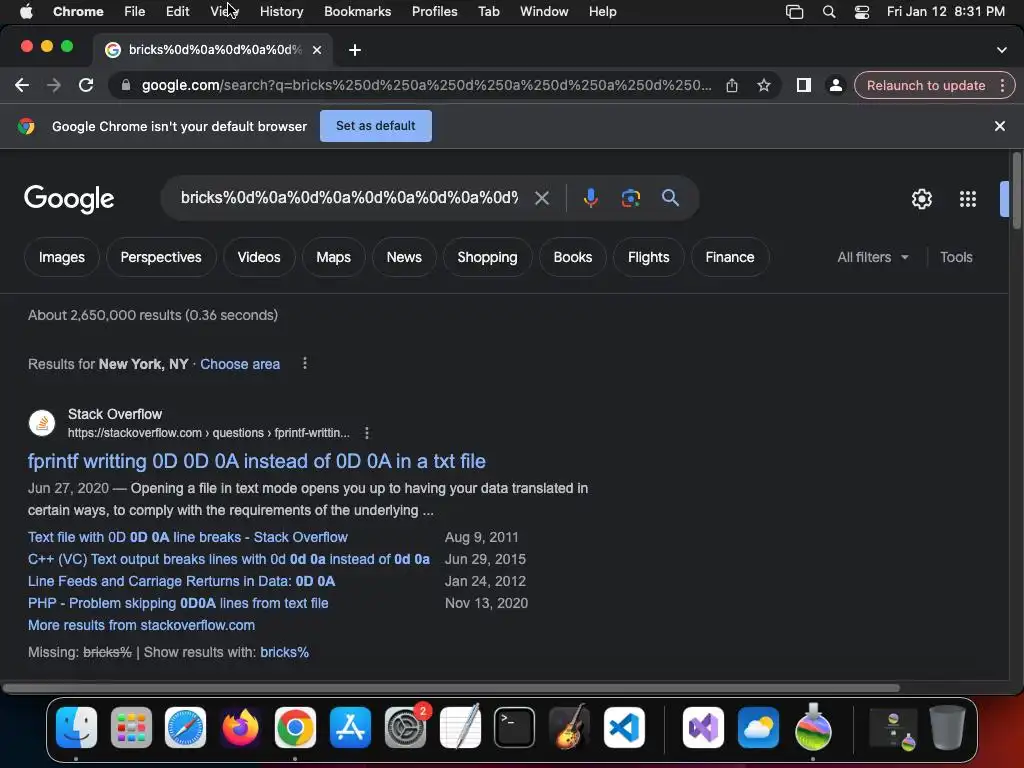The width and height of the screenshot is (1024, 768).
Task: Open More results from stackoverflow.com
Action: [x=141, y=626]
